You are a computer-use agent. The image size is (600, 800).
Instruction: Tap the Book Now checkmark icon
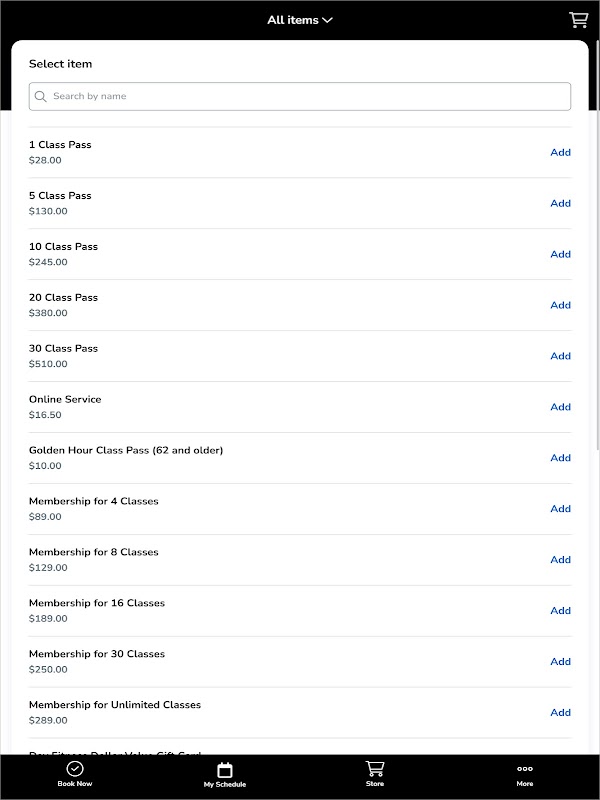pyautogui.click(x=75, y=768)
